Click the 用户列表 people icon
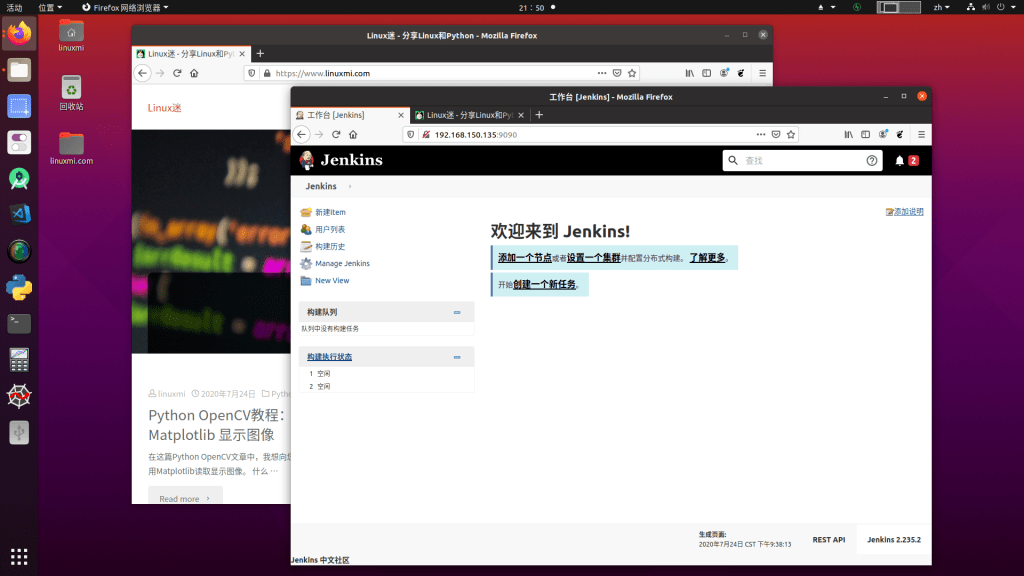Viewport: 1024px width, 576px height. [x=306, y=229]
